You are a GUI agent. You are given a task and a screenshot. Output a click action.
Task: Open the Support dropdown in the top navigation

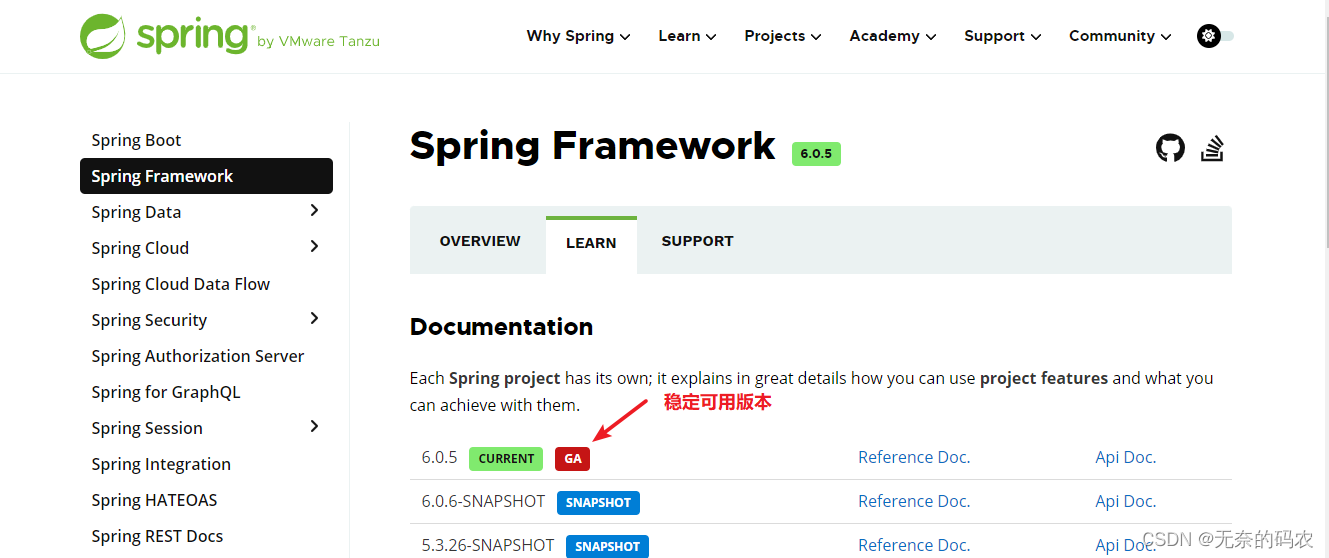click(1002, 36)
